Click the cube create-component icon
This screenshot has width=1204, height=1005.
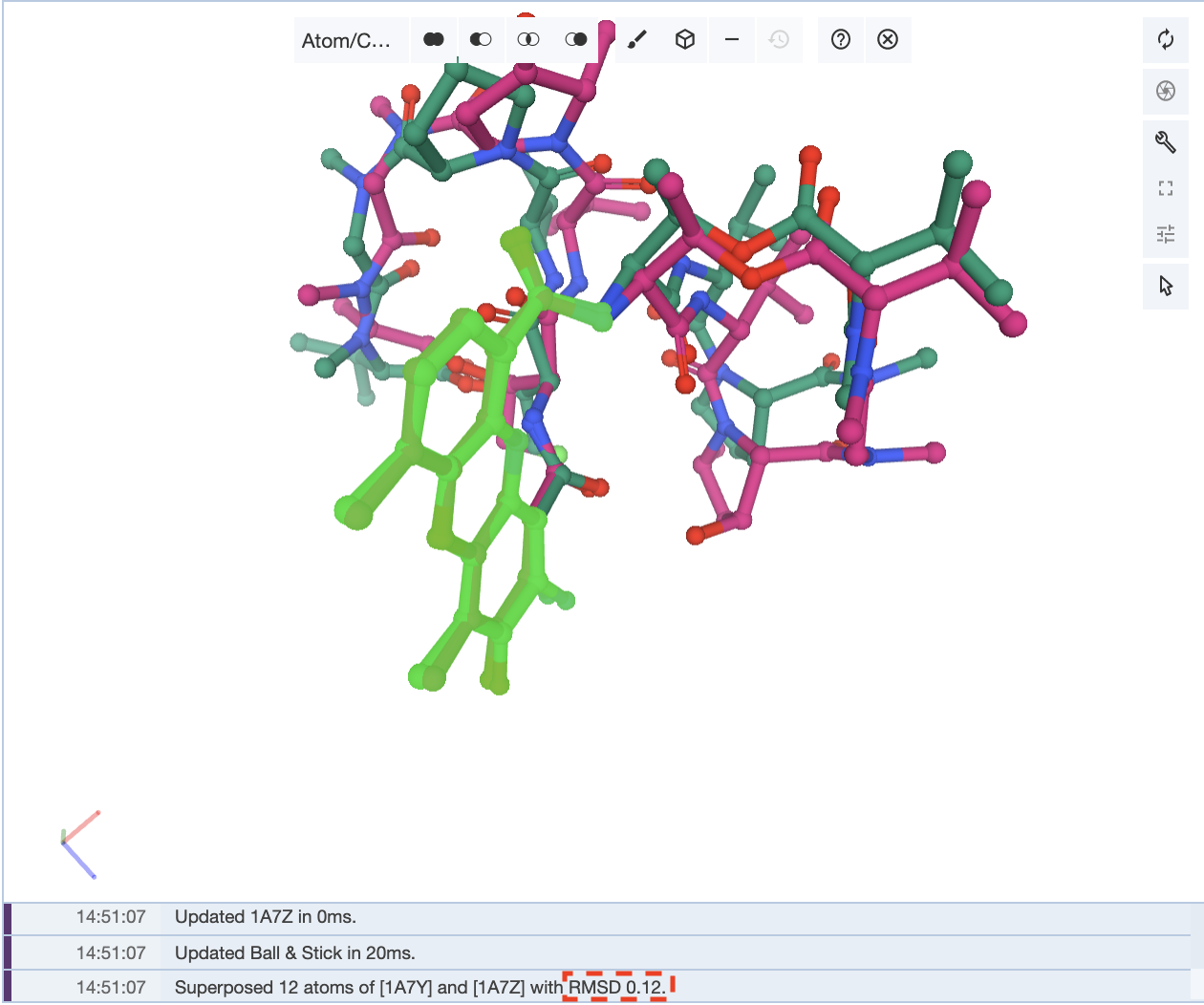[x=684, y=40]
